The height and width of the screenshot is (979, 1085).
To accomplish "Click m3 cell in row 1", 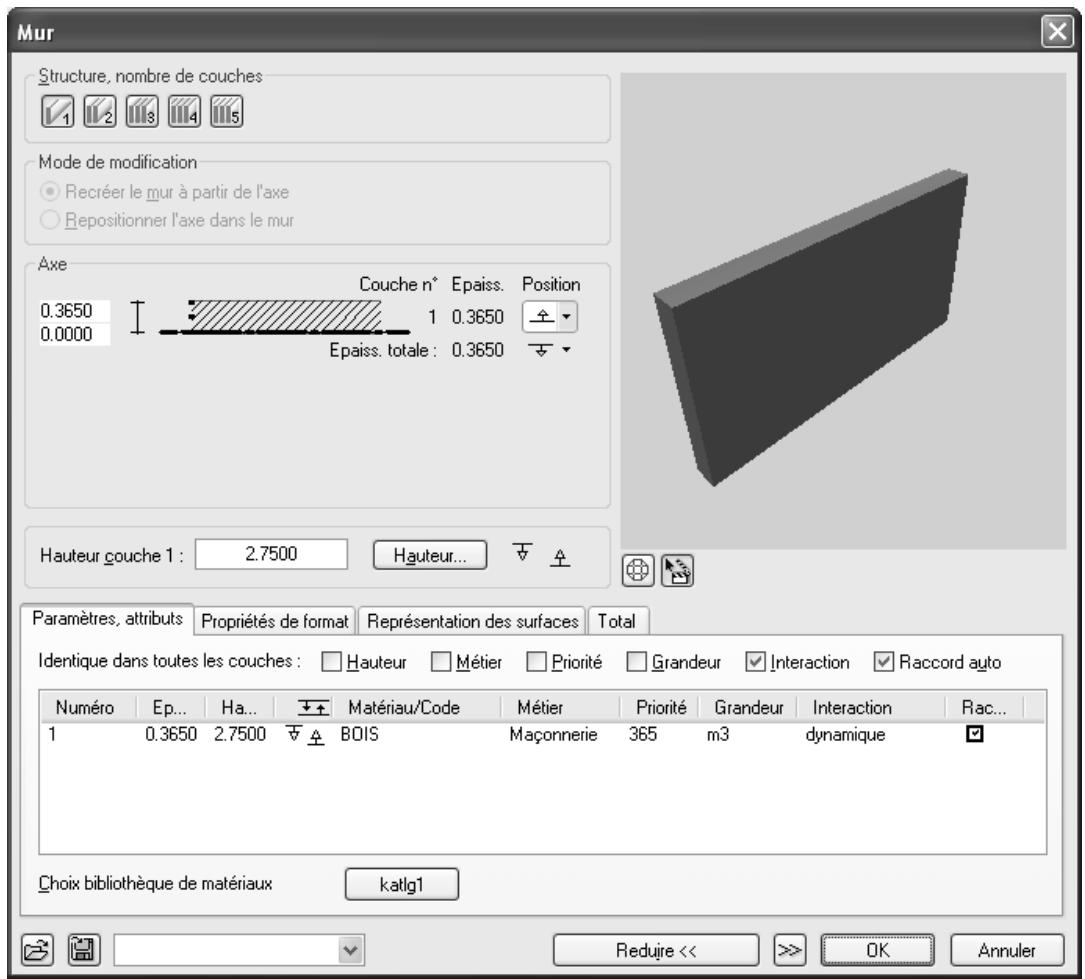I will coord(718,734).
